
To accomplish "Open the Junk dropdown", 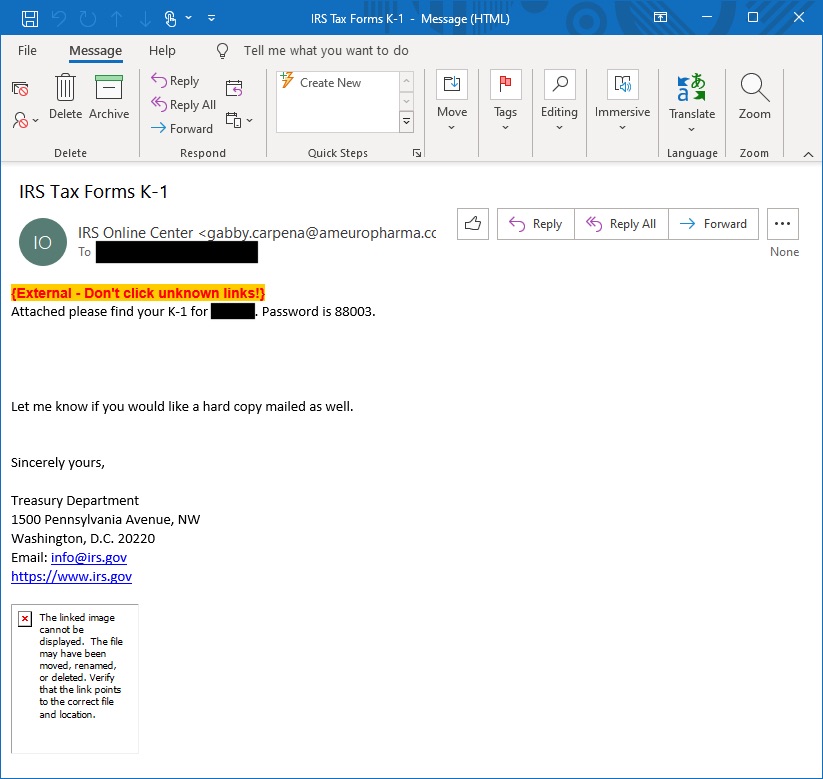I will (x=25, y=120).
